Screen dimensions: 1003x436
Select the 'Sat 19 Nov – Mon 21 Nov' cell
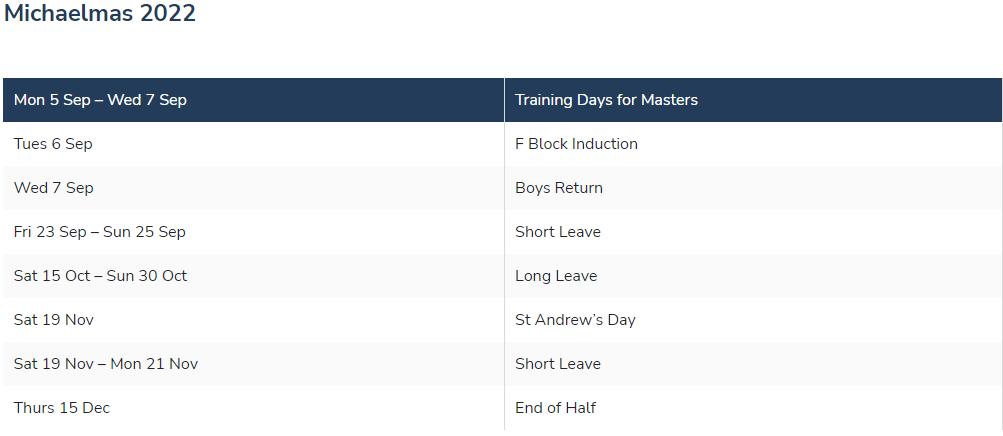pos(106,364)
